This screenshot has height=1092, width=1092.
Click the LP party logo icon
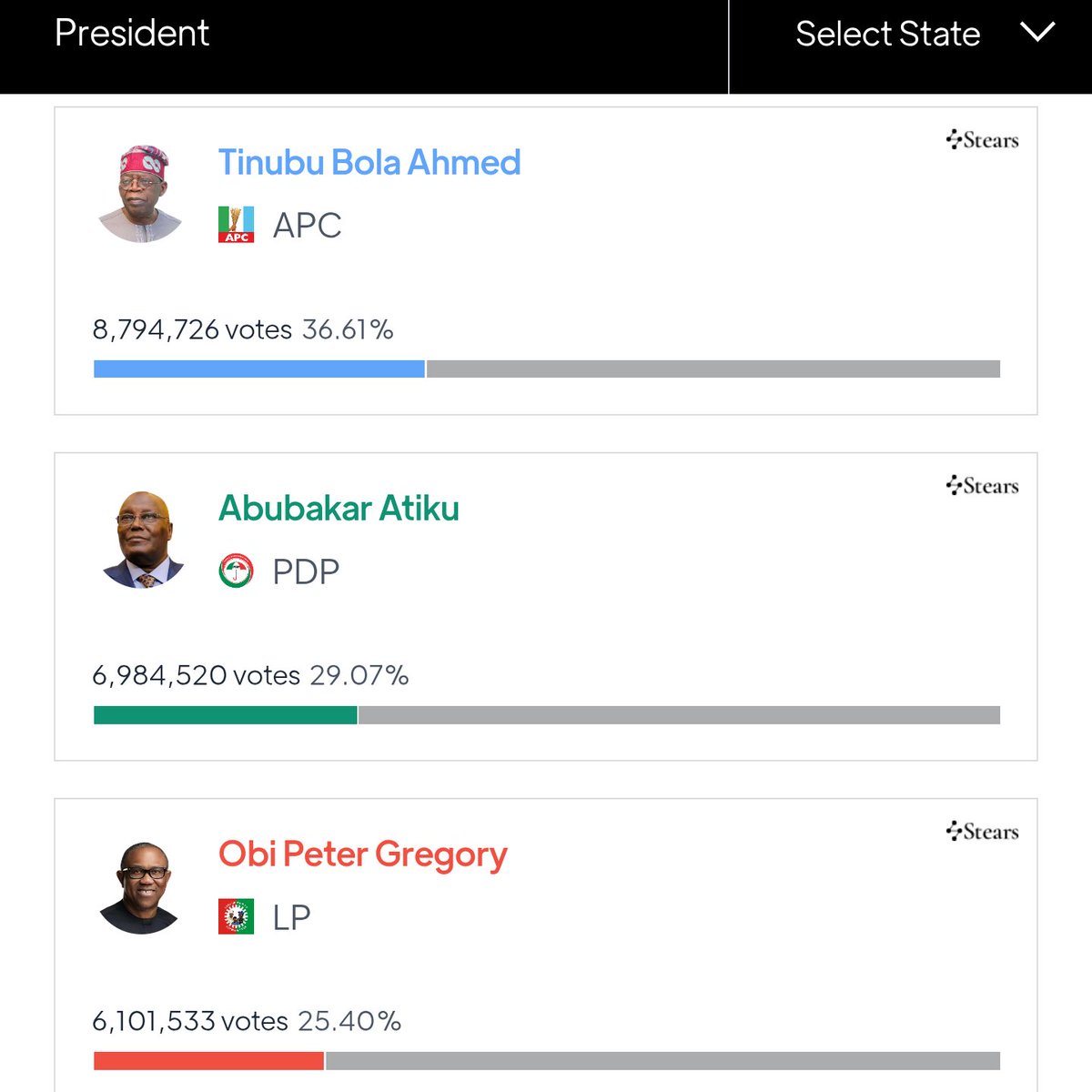click(236, 916)
